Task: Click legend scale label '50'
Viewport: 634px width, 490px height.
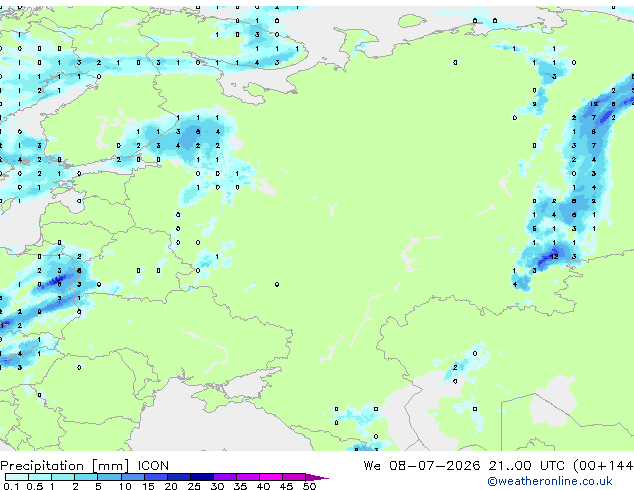Action: coord(310,486)
